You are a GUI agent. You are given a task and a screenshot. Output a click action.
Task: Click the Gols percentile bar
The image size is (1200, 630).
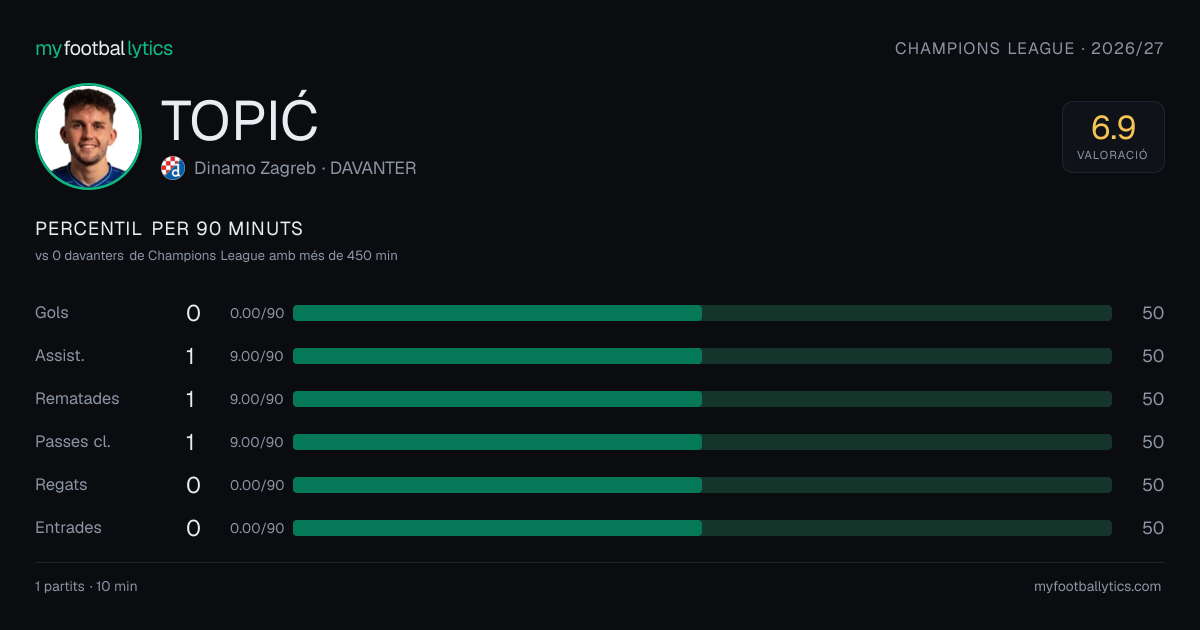702,313
